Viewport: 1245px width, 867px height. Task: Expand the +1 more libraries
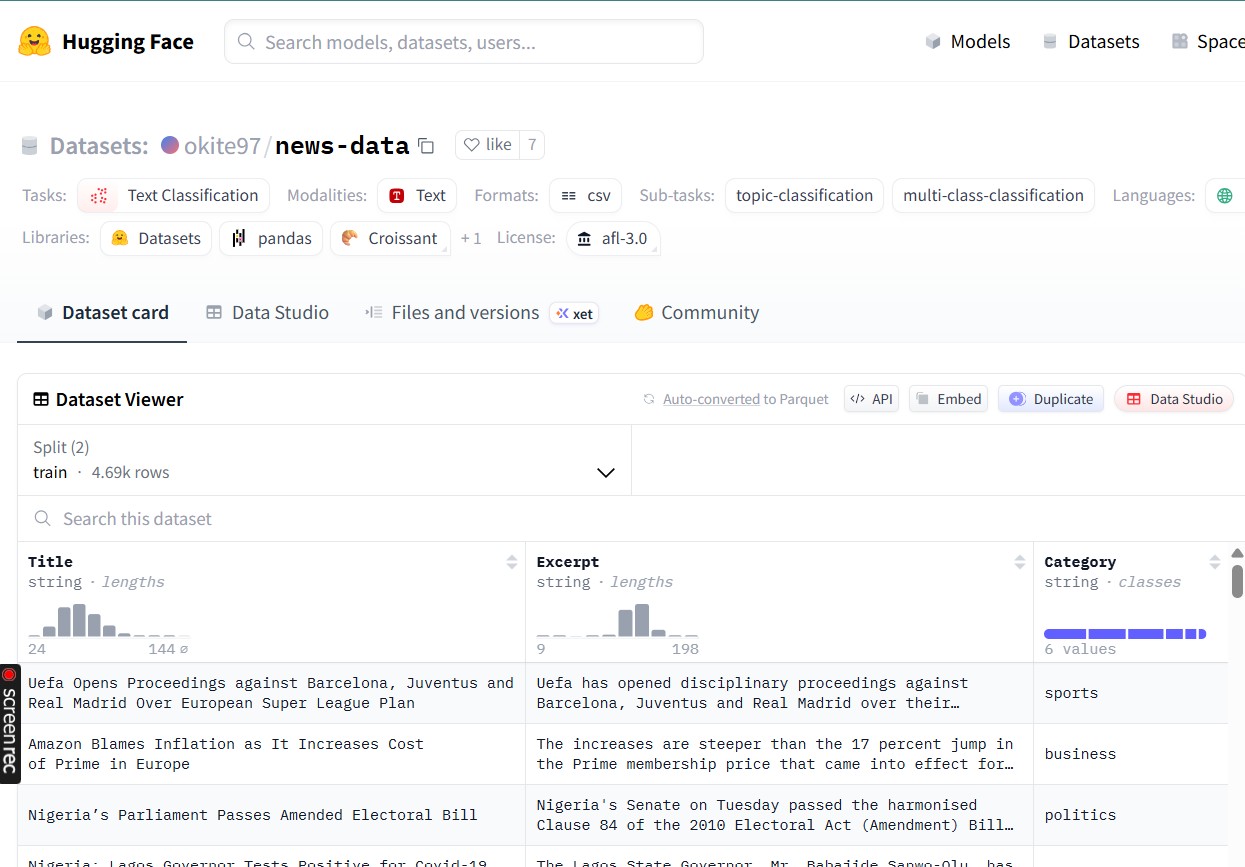coord(471,239)
